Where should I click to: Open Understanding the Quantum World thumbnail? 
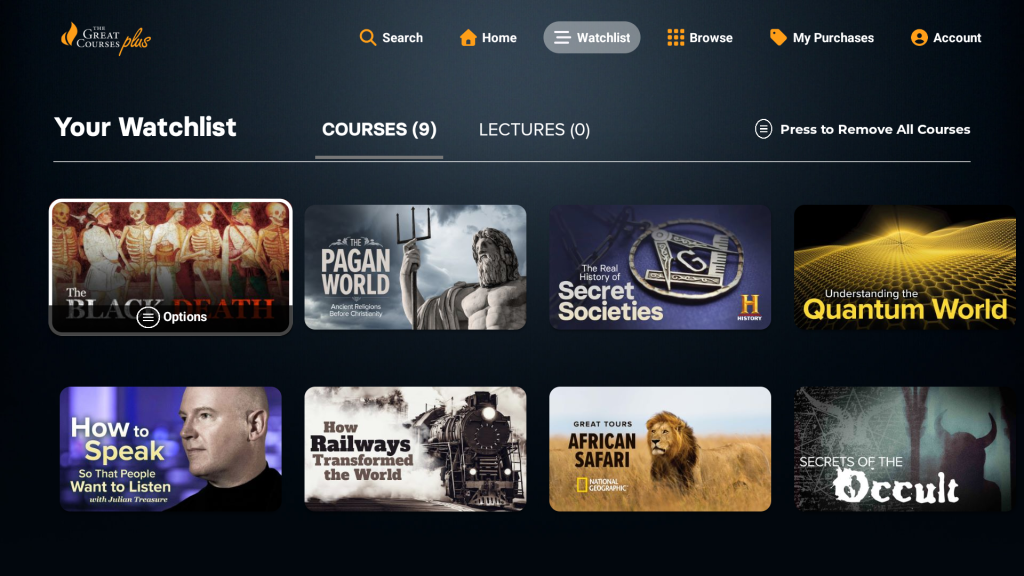coord(905,267)
